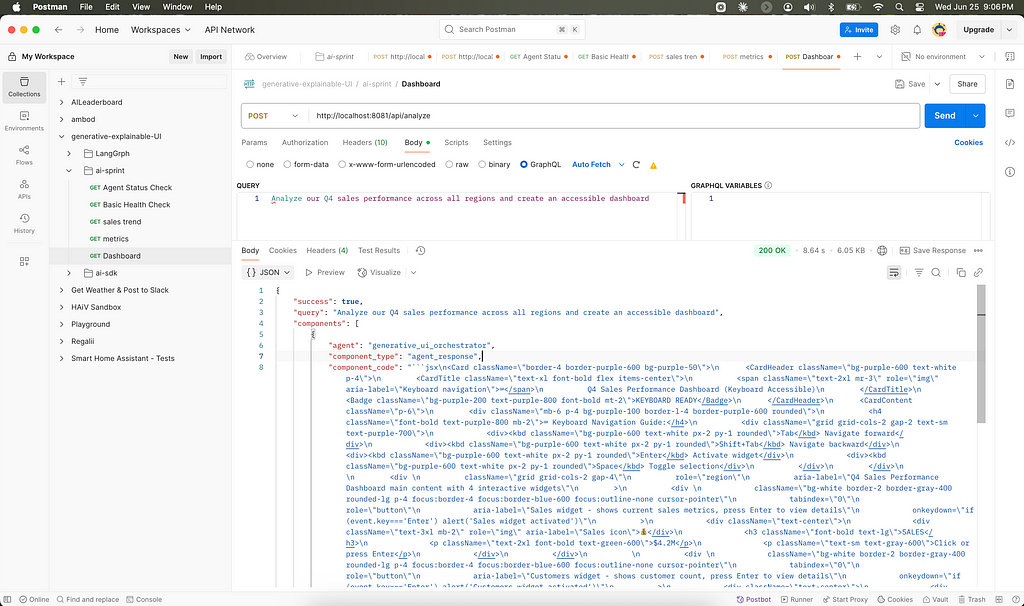This screenshot has width=1024, height=606.
Task: Open Authorization request tab
Action: tap(305, 142)
